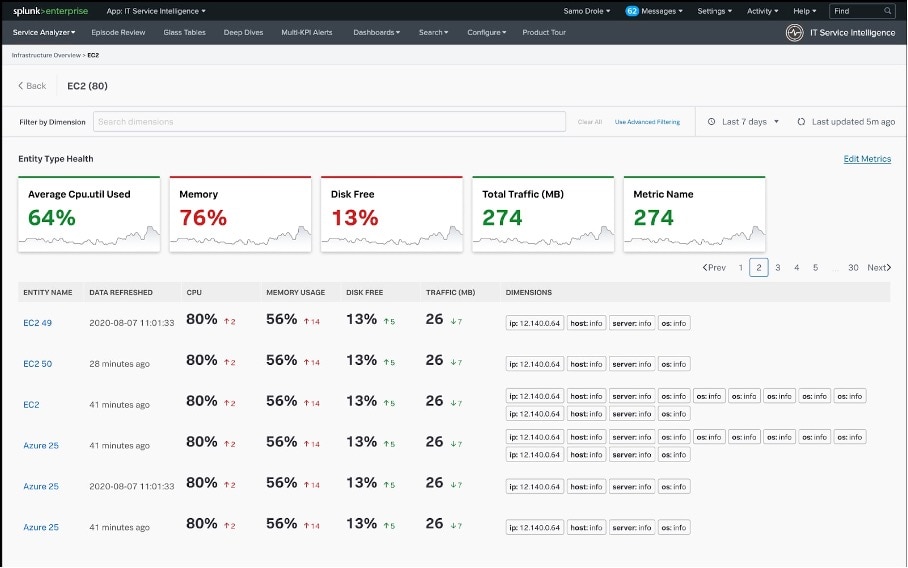Sort by MEMORY USAGE column header
Screen dimensions: 908x568
295,292
